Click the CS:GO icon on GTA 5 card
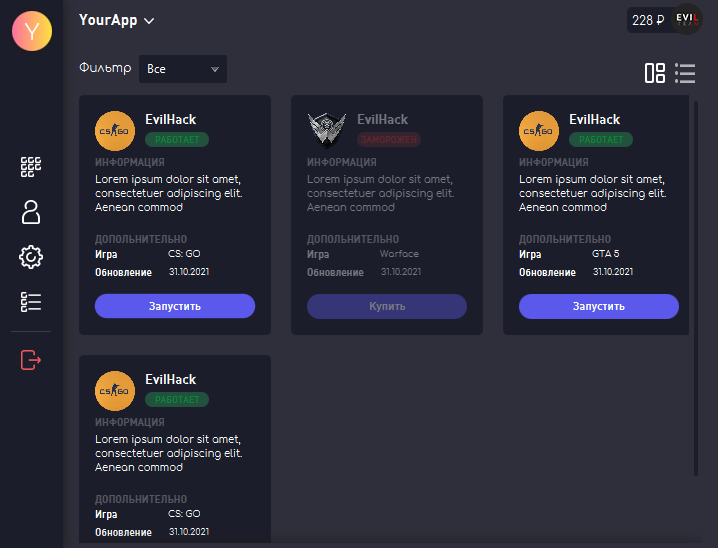The width and height of the screenshot is (718, 548). point(539,131)
